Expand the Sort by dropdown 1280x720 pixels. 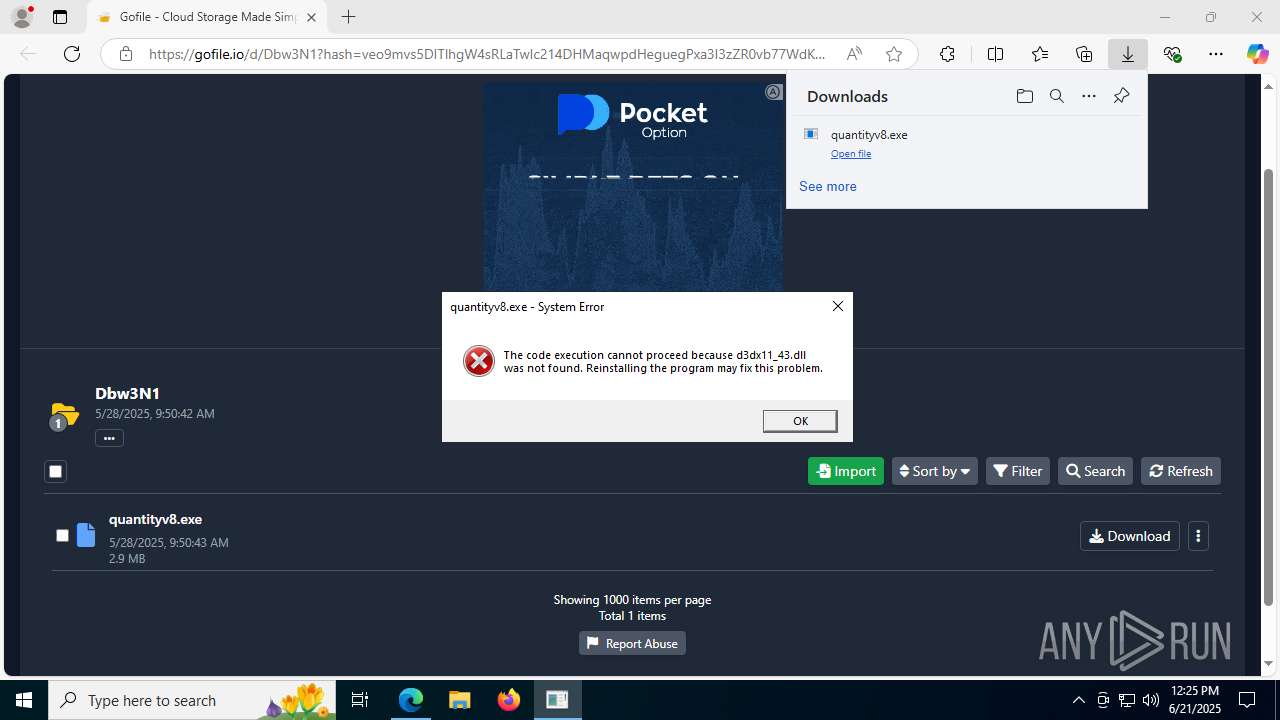pyautogui.click(x=935, y=471)
